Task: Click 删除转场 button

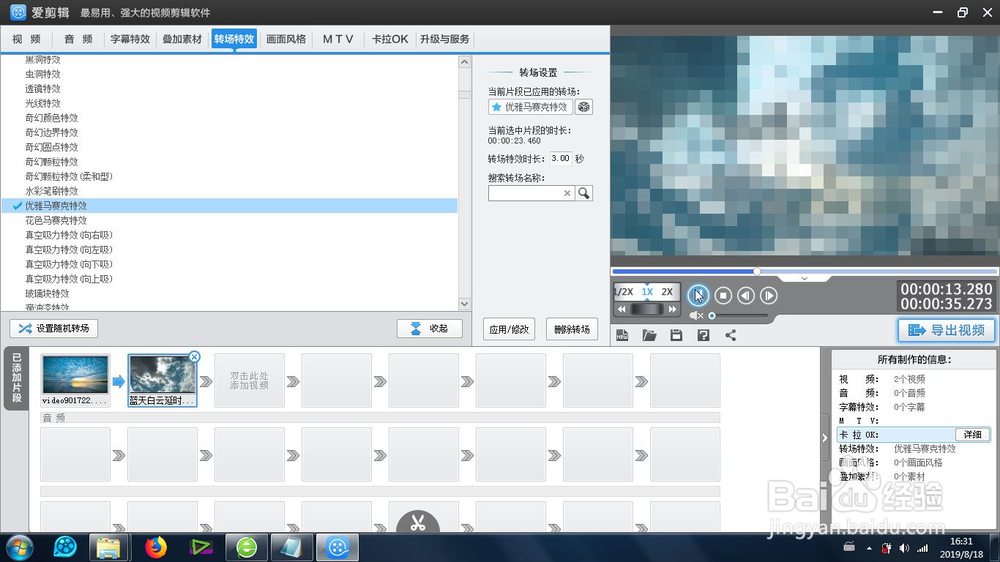Action: (571, 329)
